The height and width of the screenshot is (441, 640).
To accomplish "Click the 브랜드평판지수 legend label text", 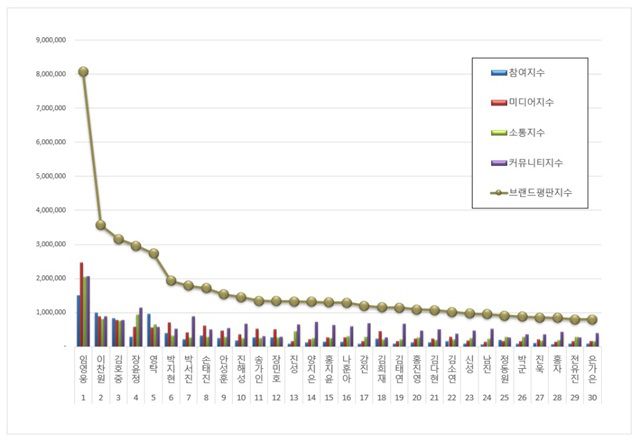I will [x=540, y=189].
